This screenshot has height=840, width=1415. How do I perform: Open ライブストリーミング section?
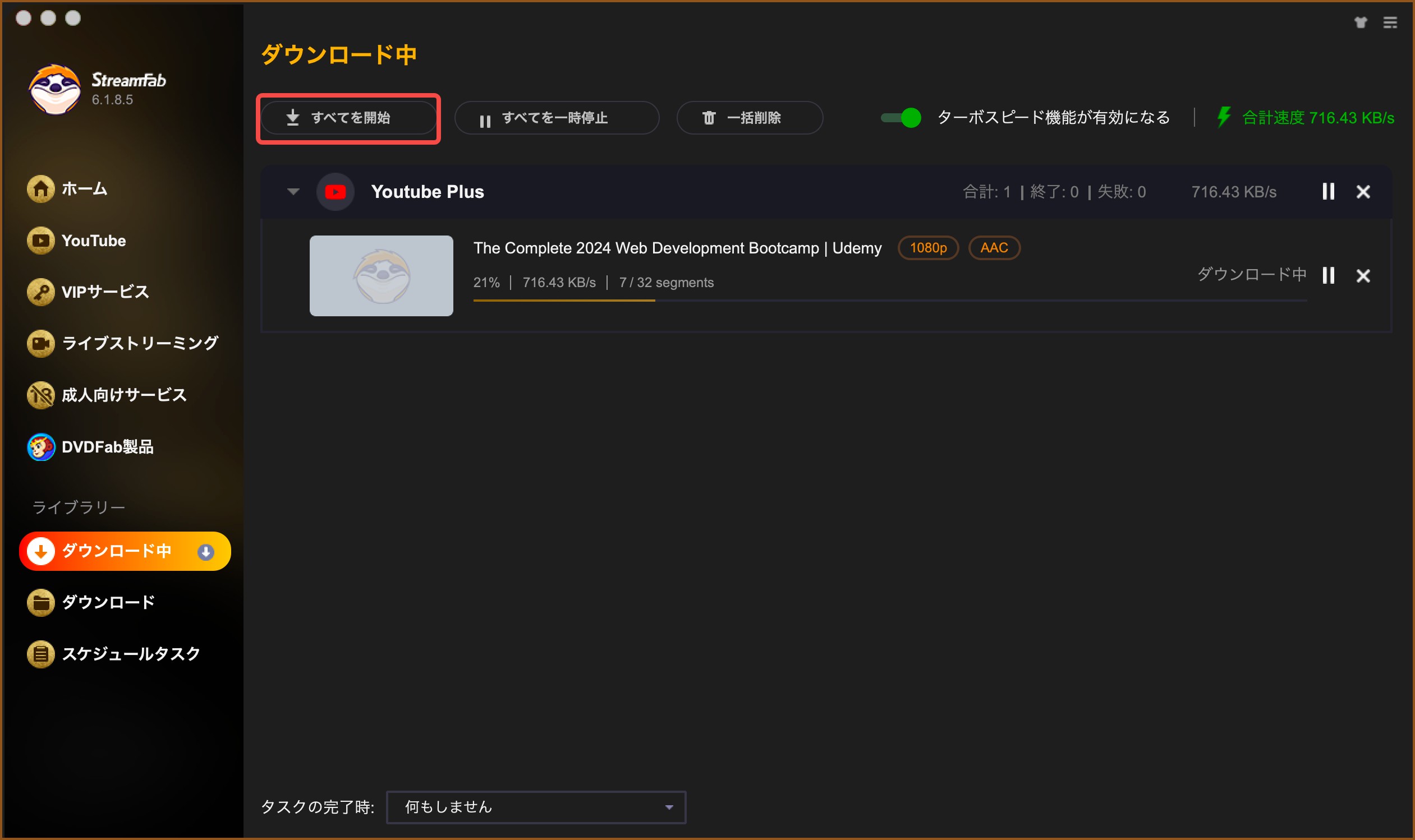point(122,343)
